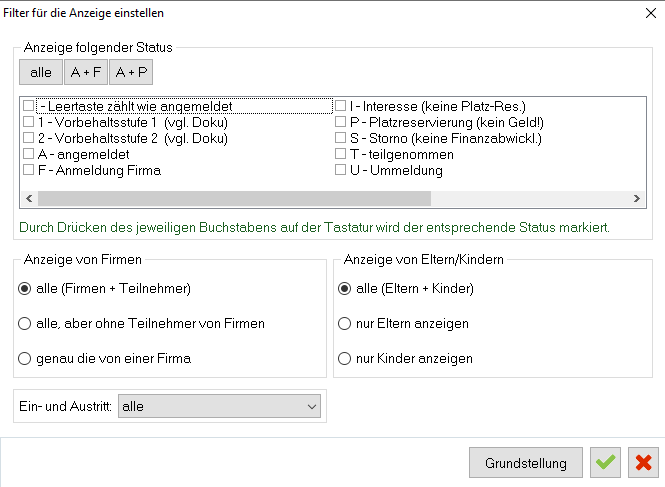665x487 pixels.
Task: Click the status list right scroll arrow
Action: click(x=637, y=199)
